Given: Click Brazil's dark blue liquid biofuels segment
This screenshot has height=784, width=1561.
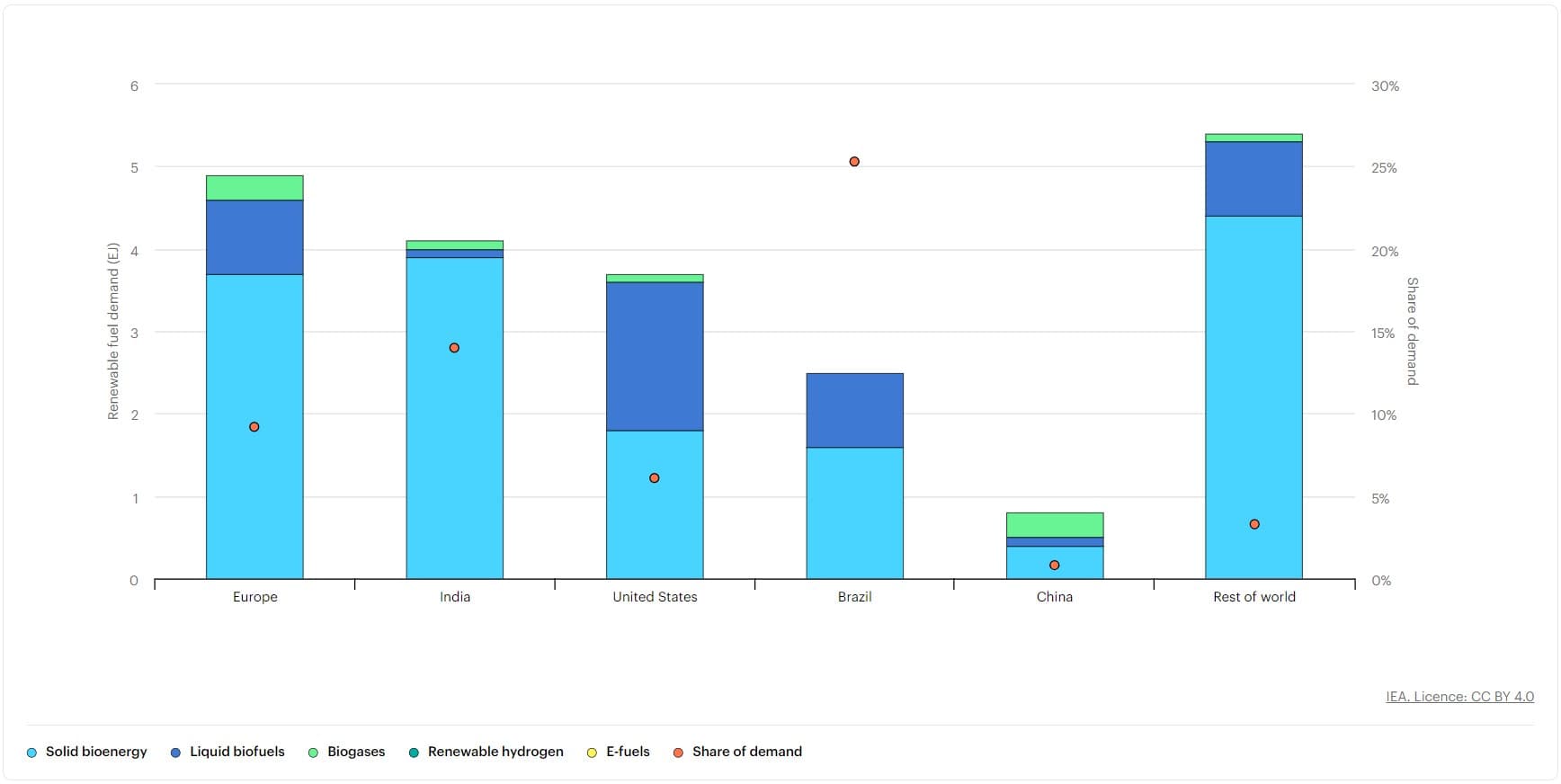Looking at the screenshot, I should pyautogui.click(x=854, y=410).
